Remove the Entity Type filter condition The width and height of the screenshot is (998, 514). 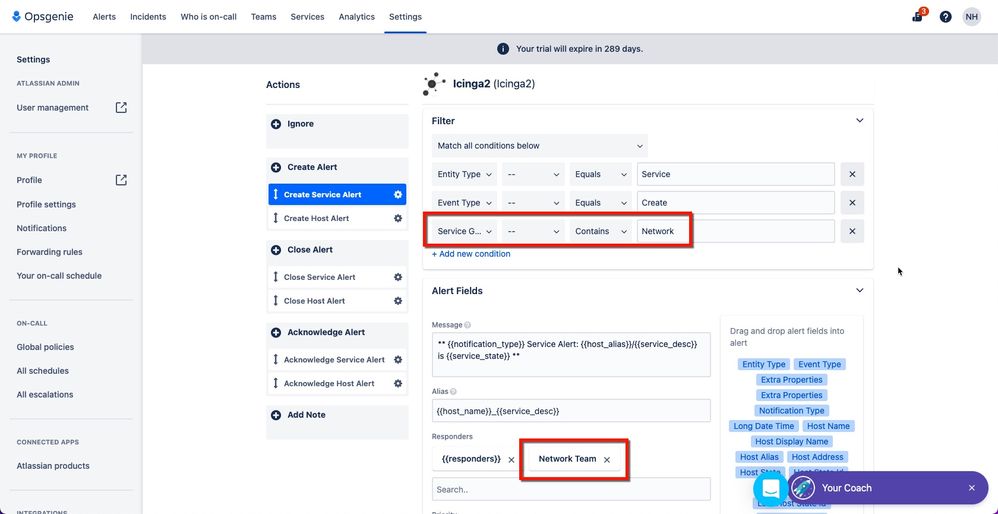click(852, 174)
